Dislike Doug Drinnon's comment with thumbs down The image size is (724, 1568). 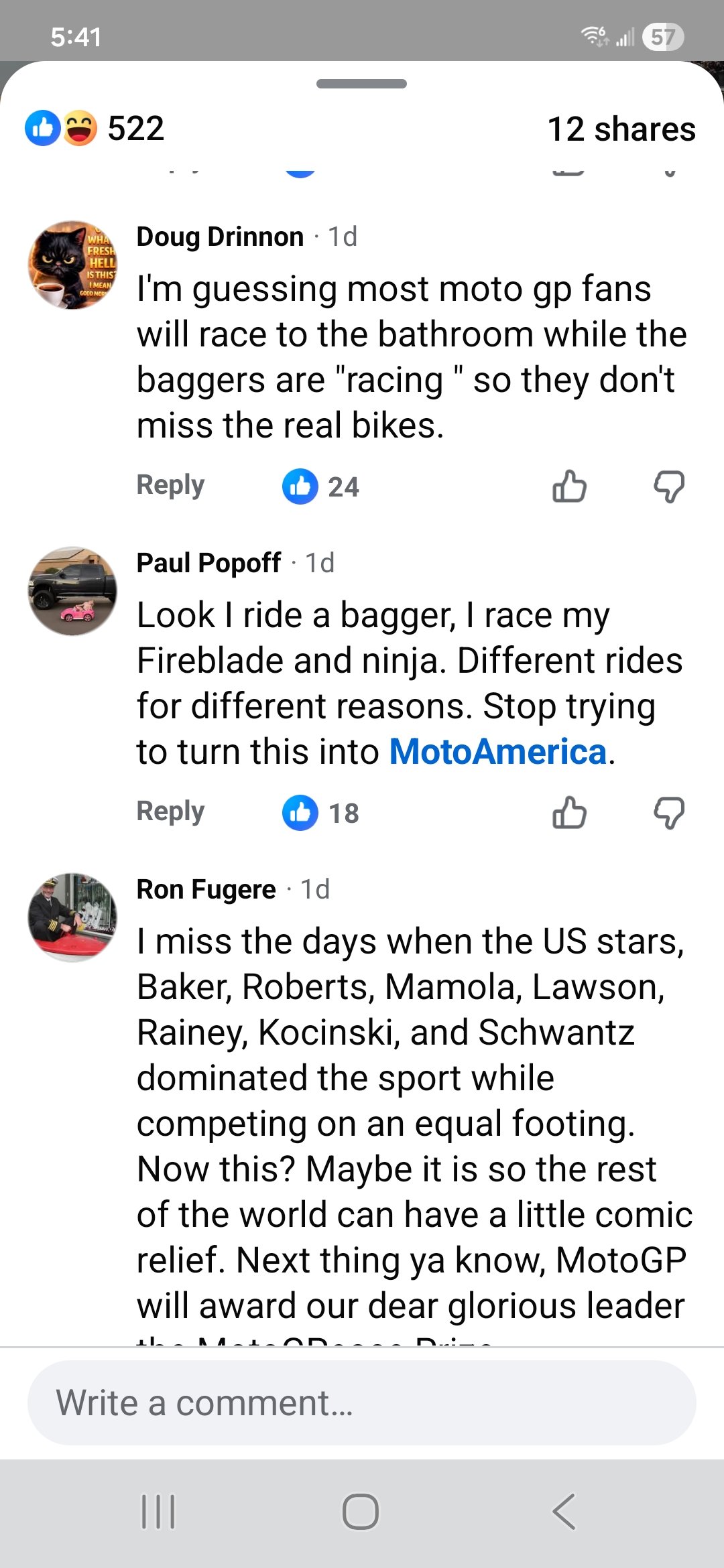click(669, 486)
